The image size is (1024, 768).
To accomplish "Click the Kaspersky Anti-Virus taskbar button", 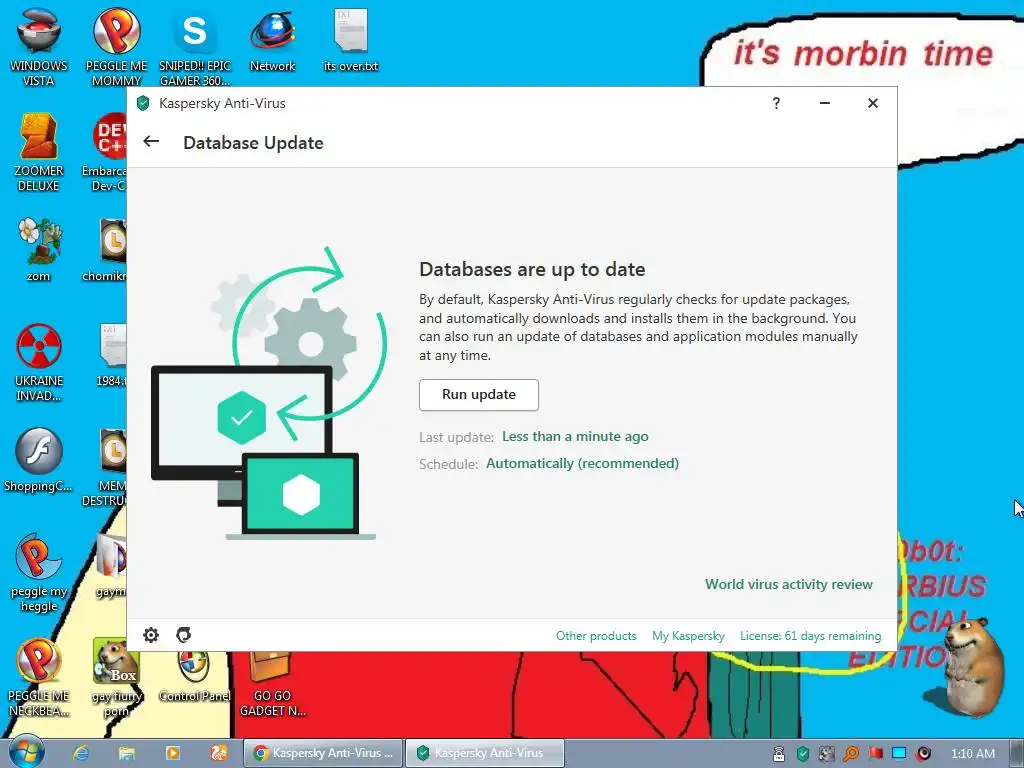I will pos(485,753).
